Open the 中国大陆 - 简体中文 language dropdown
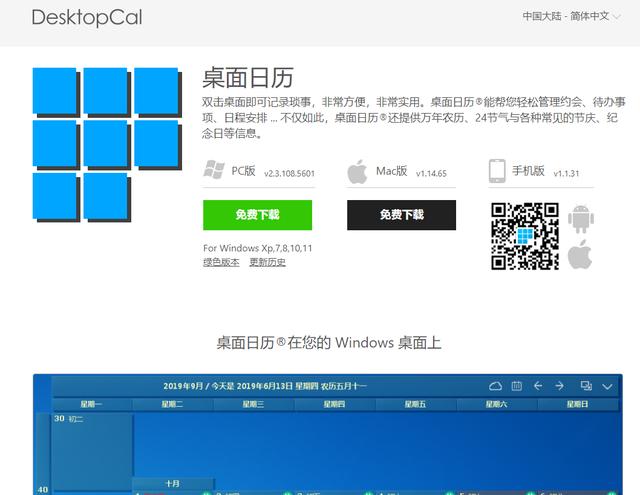The image size is (640, 495). click(571, 16)
